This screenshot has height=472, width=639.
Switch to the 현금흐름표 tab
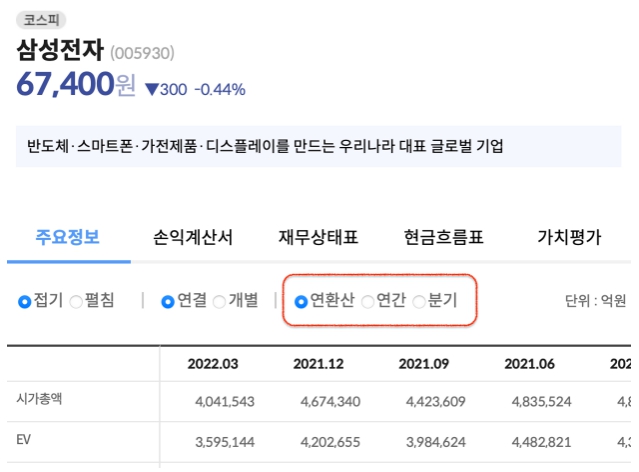[444, 237]
